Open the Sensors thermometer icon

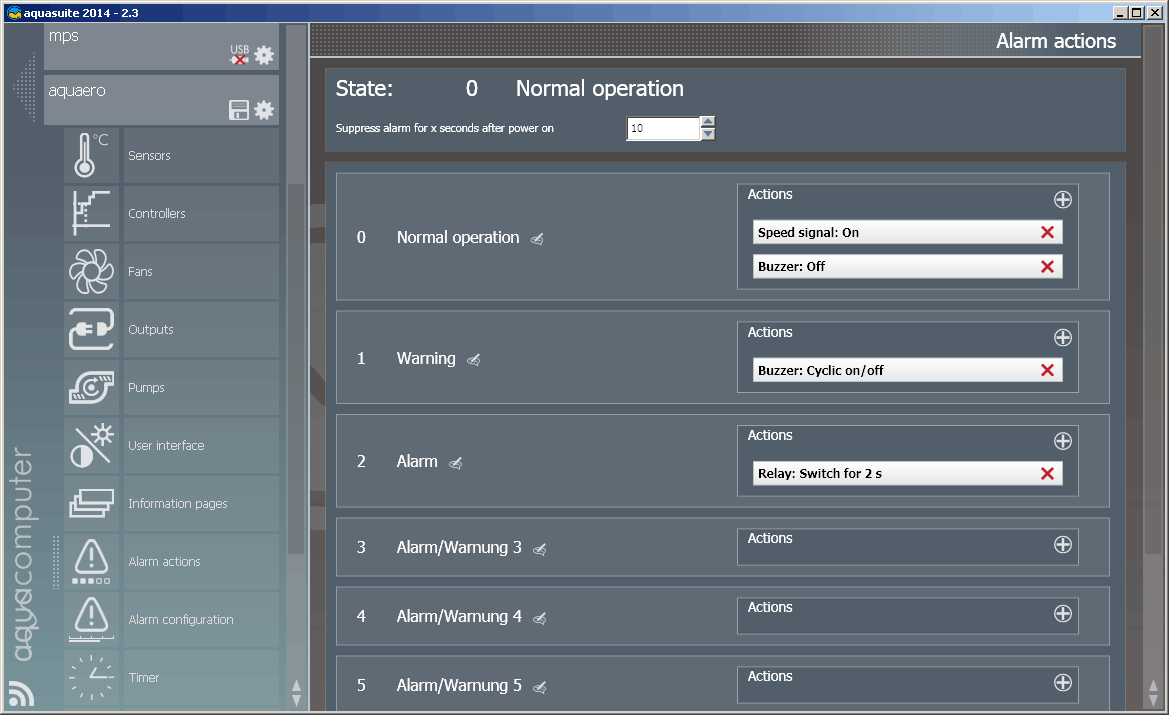pyautogui.click(x=92, y=155)
